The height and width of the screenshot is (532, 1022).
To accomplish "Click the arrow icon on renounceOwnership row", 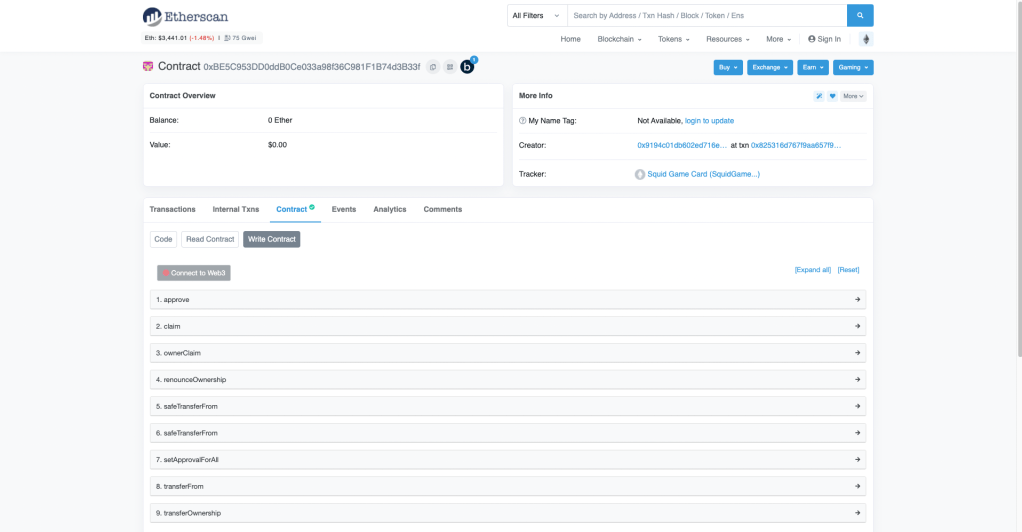I will click(x=857, y=380).
